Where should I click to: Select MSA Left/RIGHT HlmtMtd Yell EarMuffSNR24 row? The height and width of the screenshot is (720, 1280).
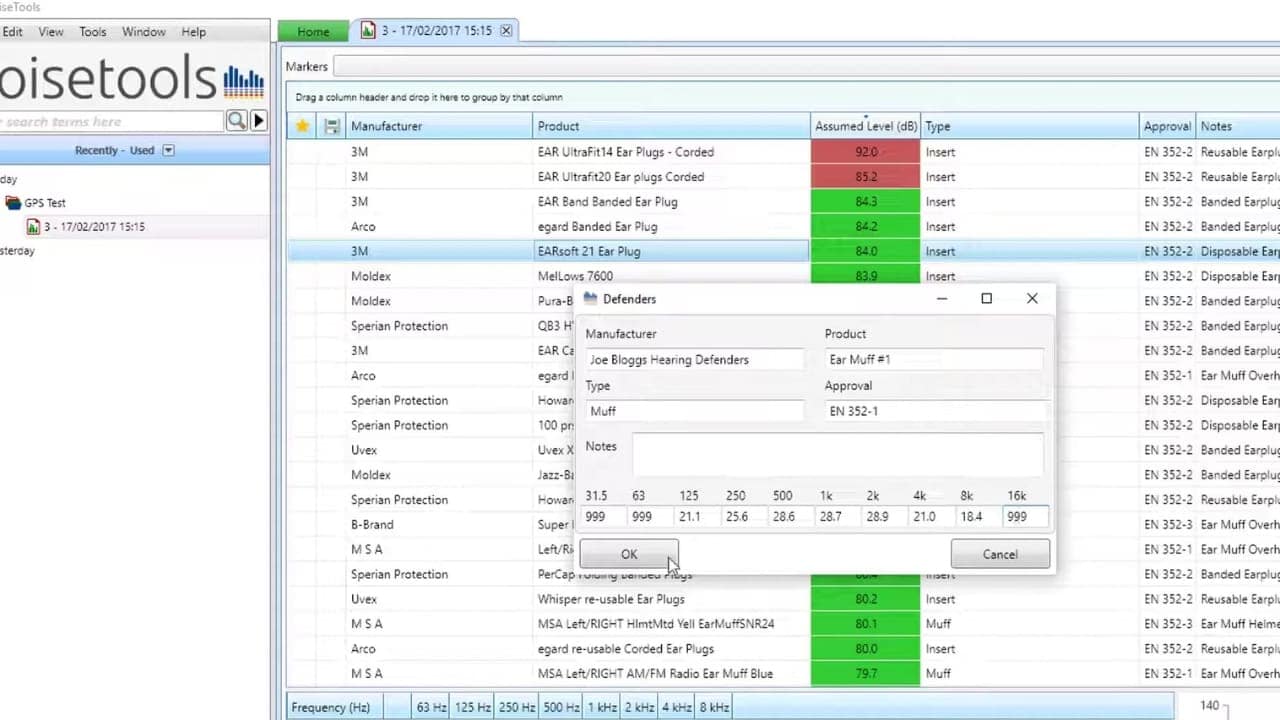tap(783, 624)
